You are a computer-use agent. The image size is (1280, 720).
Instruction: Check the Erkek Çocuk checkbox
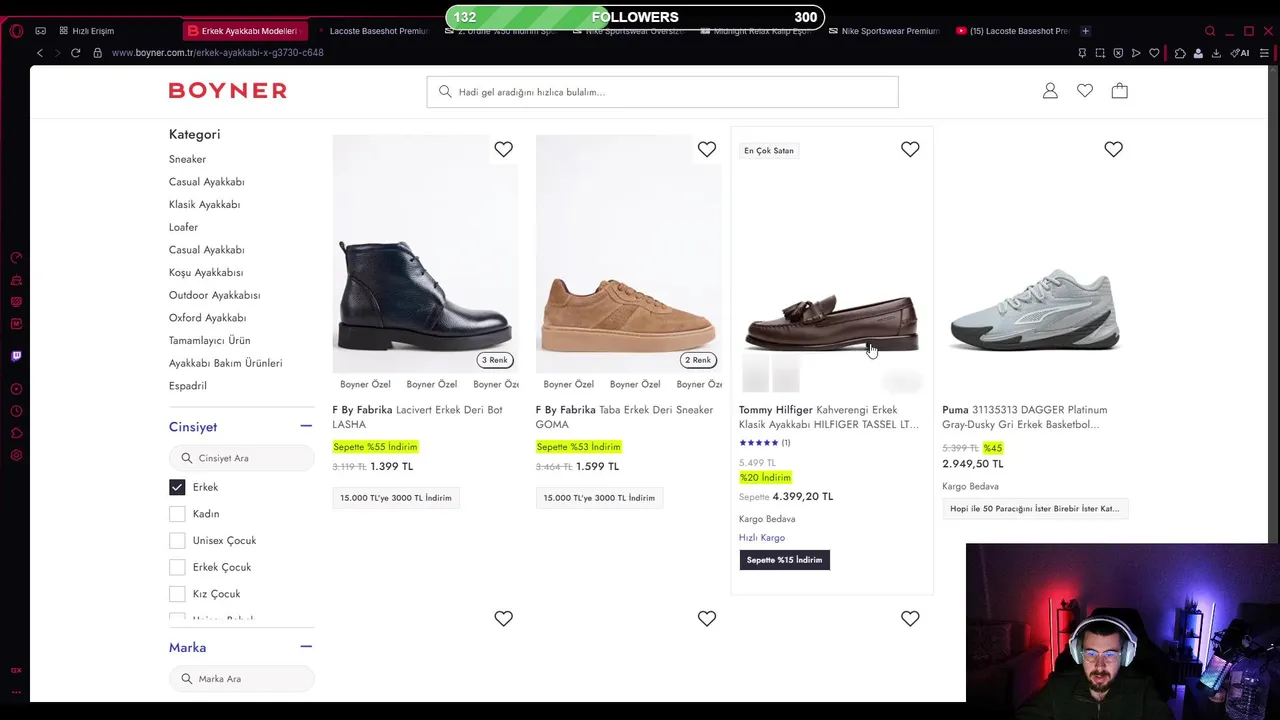click(177, 567)
